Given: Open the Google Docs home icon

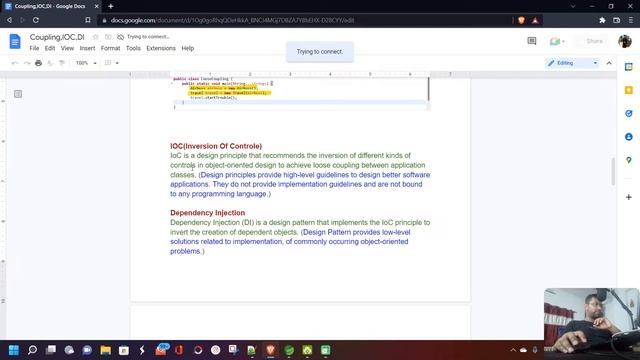Looking at the screenshot, I should [x=15, y=41].
